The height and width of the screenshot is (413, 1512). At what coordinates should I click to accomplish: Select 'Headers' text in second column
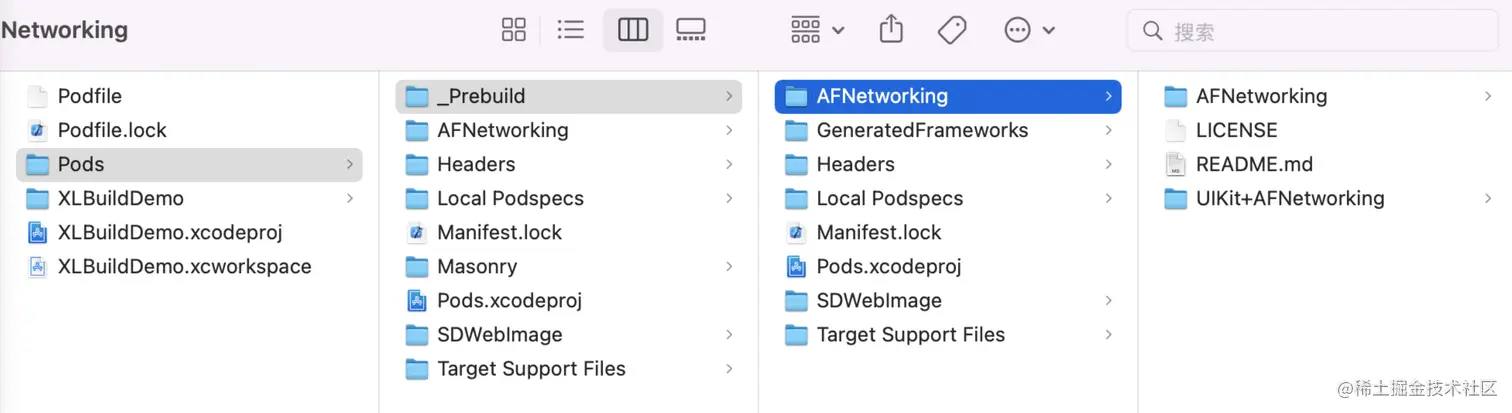pos(476,164)
